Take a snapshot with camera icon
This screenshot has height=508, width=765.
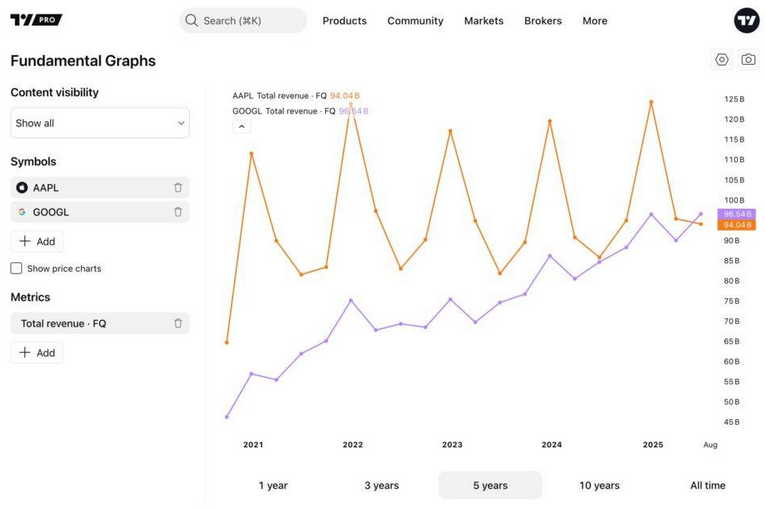pos(748,60)
